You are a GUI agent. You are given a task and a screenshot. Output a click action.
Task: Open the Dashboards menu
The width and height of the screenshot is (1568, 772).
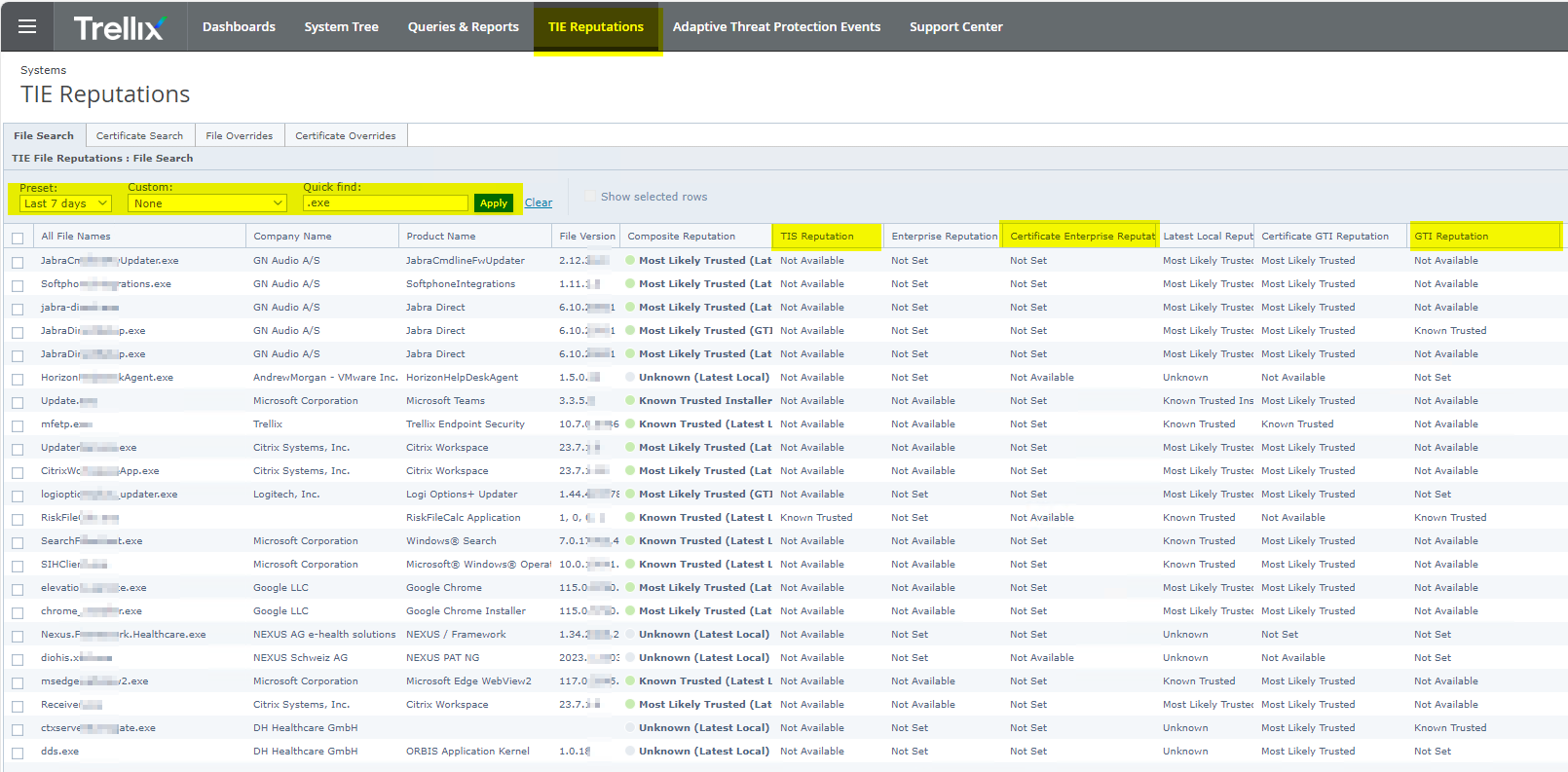tap(239, 26)
